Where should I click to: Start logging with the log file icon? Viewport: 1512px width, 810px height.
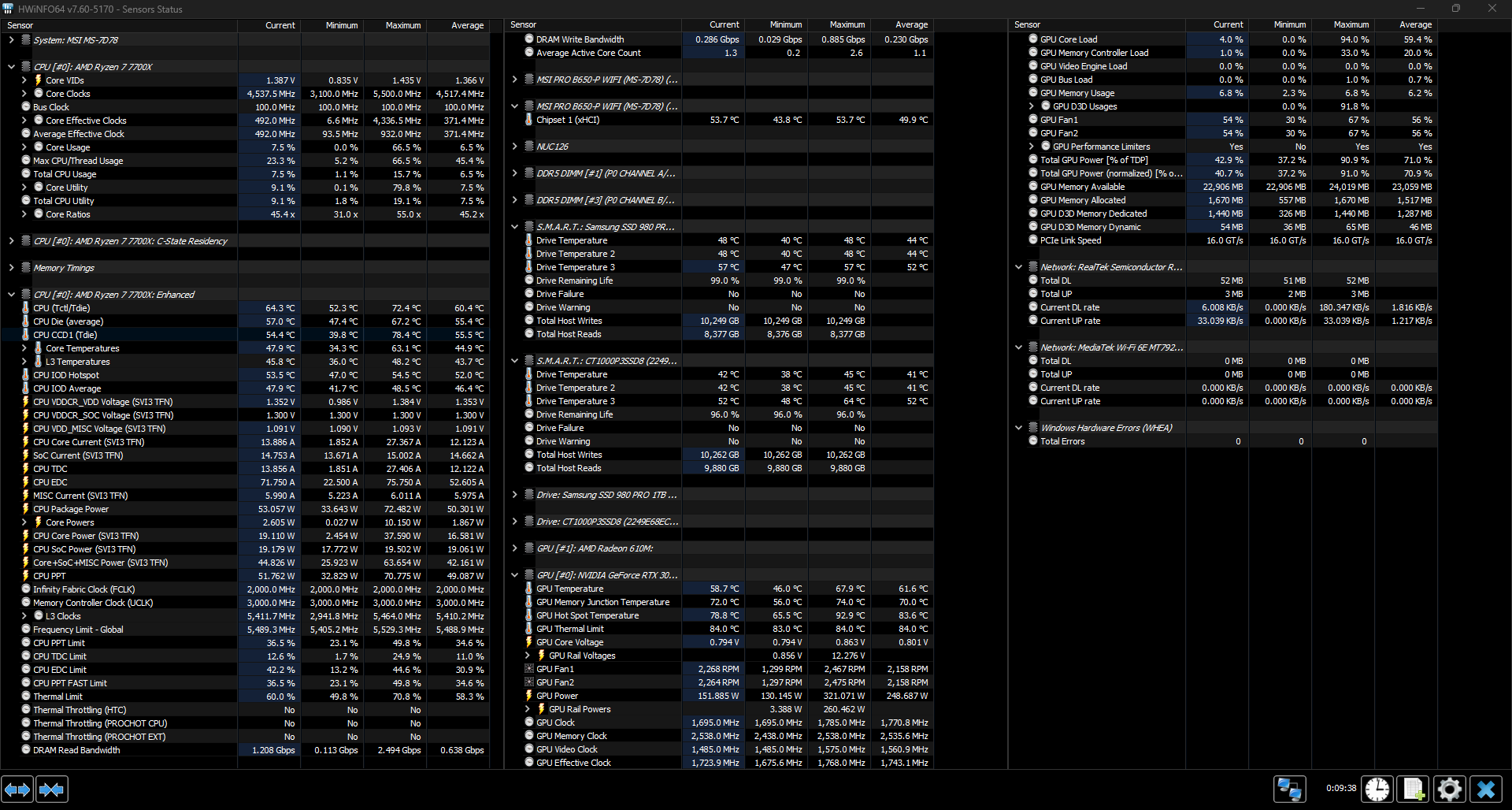tap(1414, 789)
